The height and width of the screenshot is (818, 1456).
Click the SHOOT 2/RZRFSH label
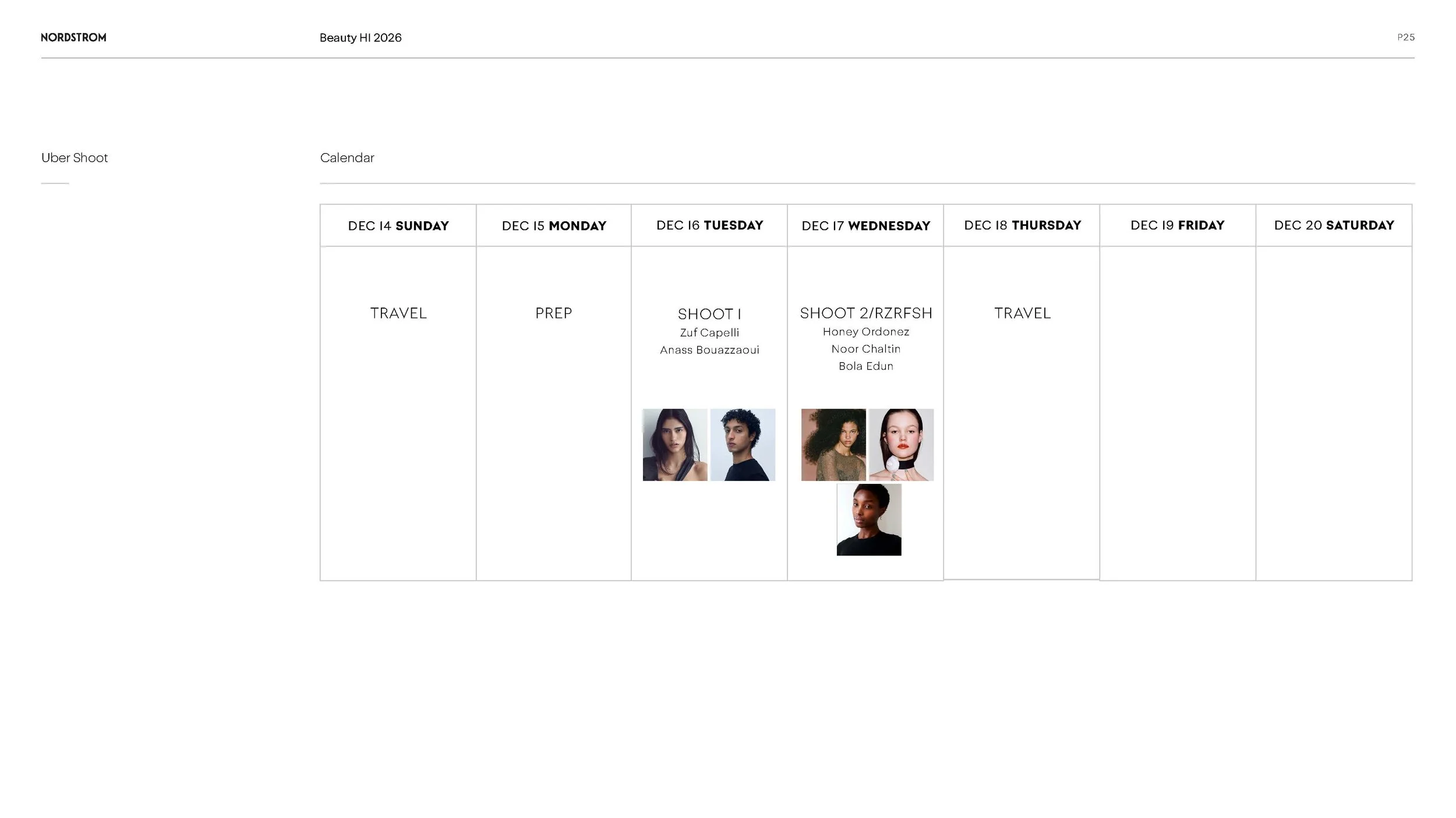click(865, 313)
